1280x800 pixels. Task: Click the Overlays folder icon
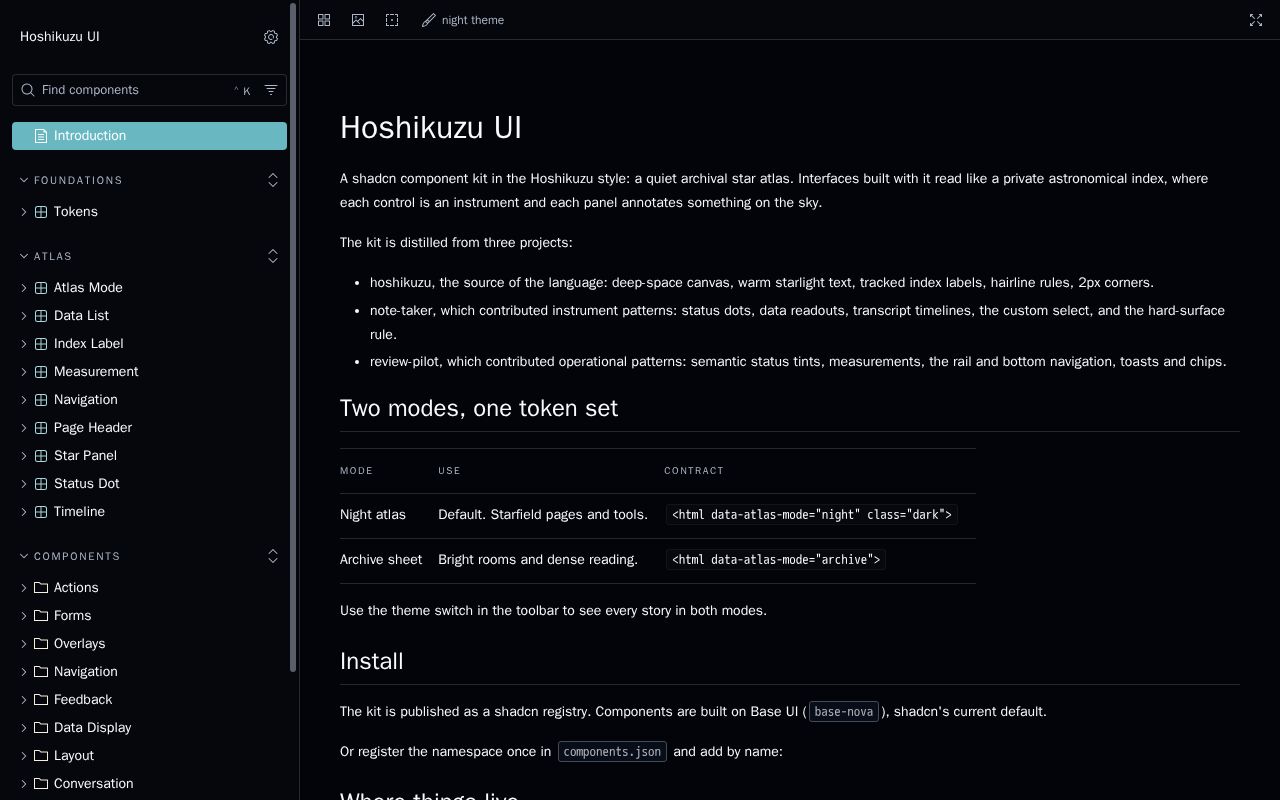point(41,644)
